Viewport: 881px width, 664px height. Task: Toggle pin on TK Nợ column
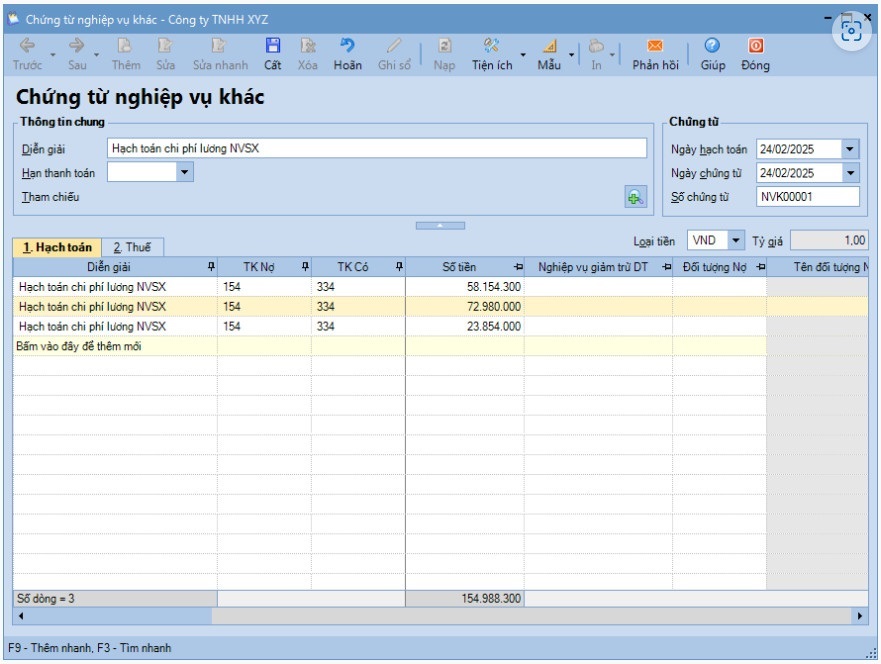304,267
